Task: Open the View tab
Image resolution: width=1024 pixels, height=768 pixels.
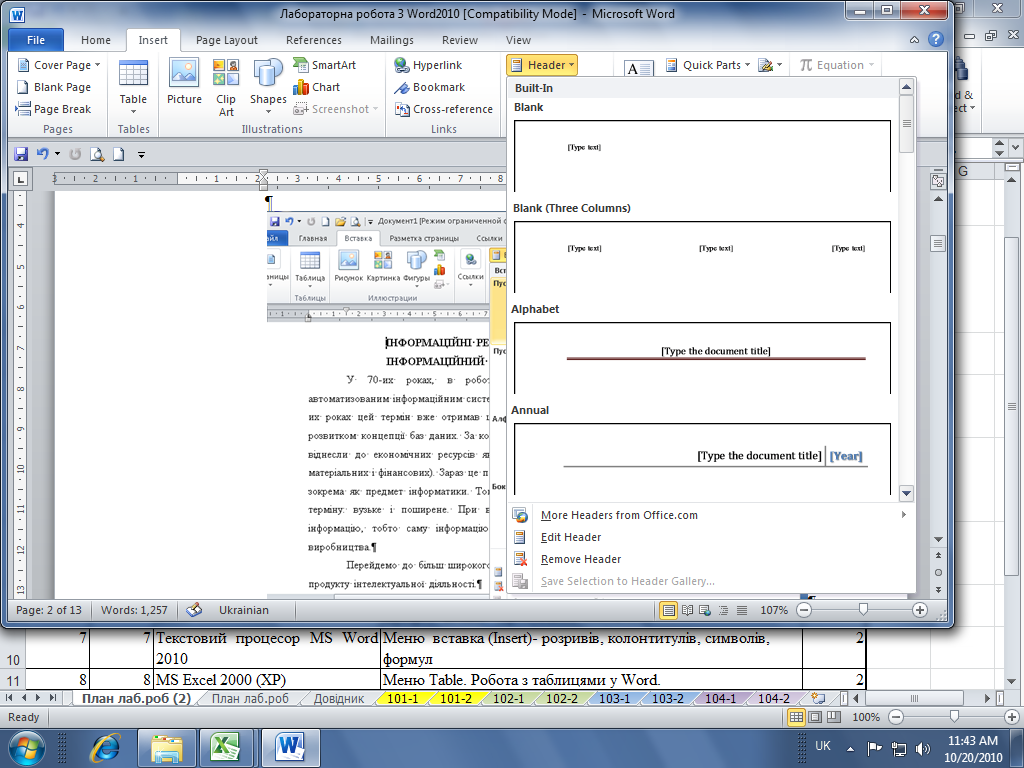Action: (518, 40)
